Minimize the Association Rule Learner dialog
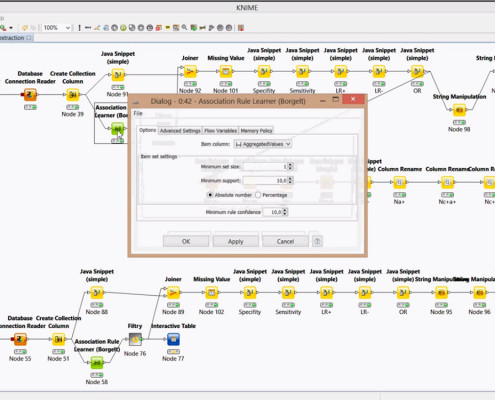This screenshot has height=400, width=495. [322, 100]
